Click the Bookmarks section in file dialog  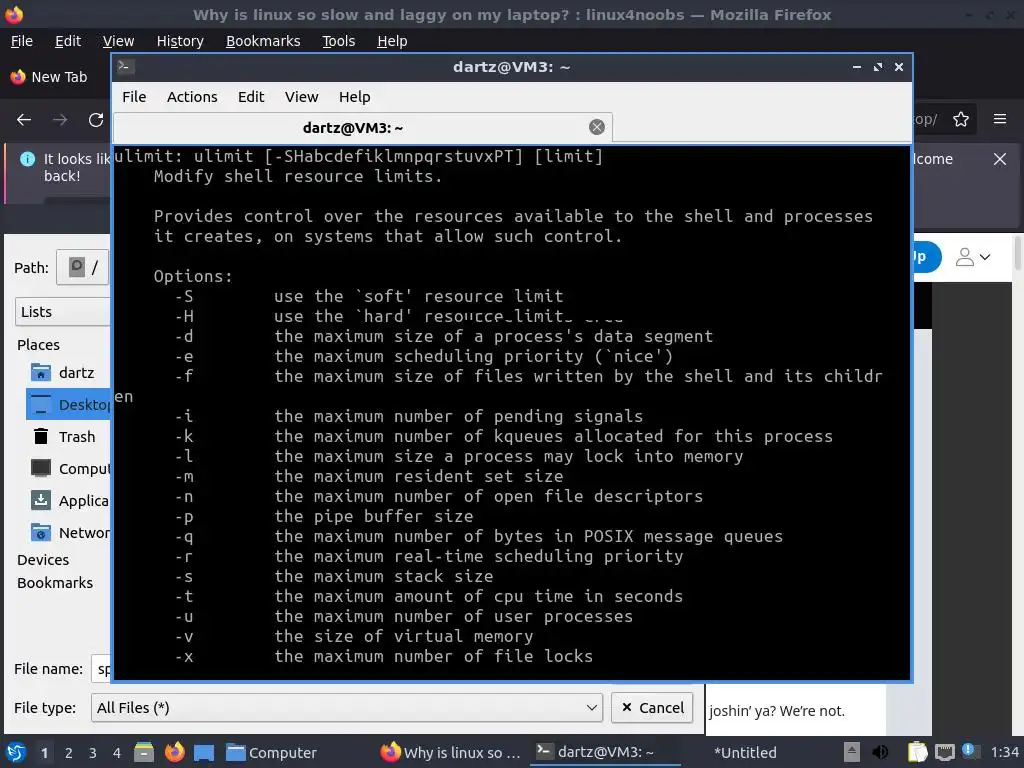[55, 583]
